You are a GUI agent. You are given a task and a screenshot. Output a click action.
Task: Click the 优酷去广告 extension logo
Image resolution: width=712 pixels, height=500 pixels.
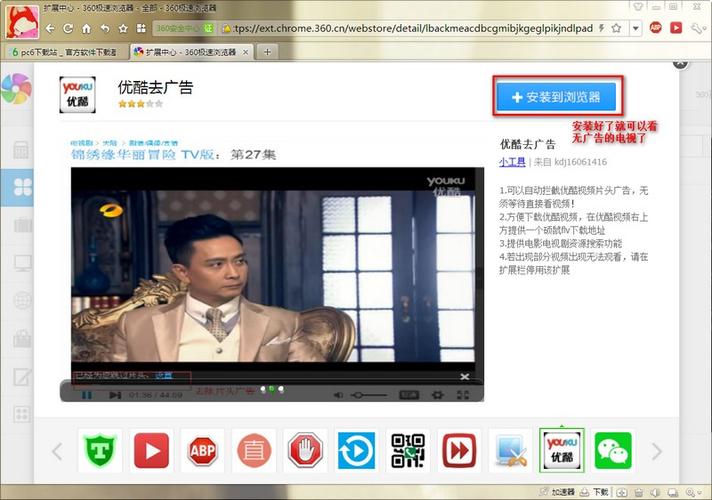tap(77, 94)
